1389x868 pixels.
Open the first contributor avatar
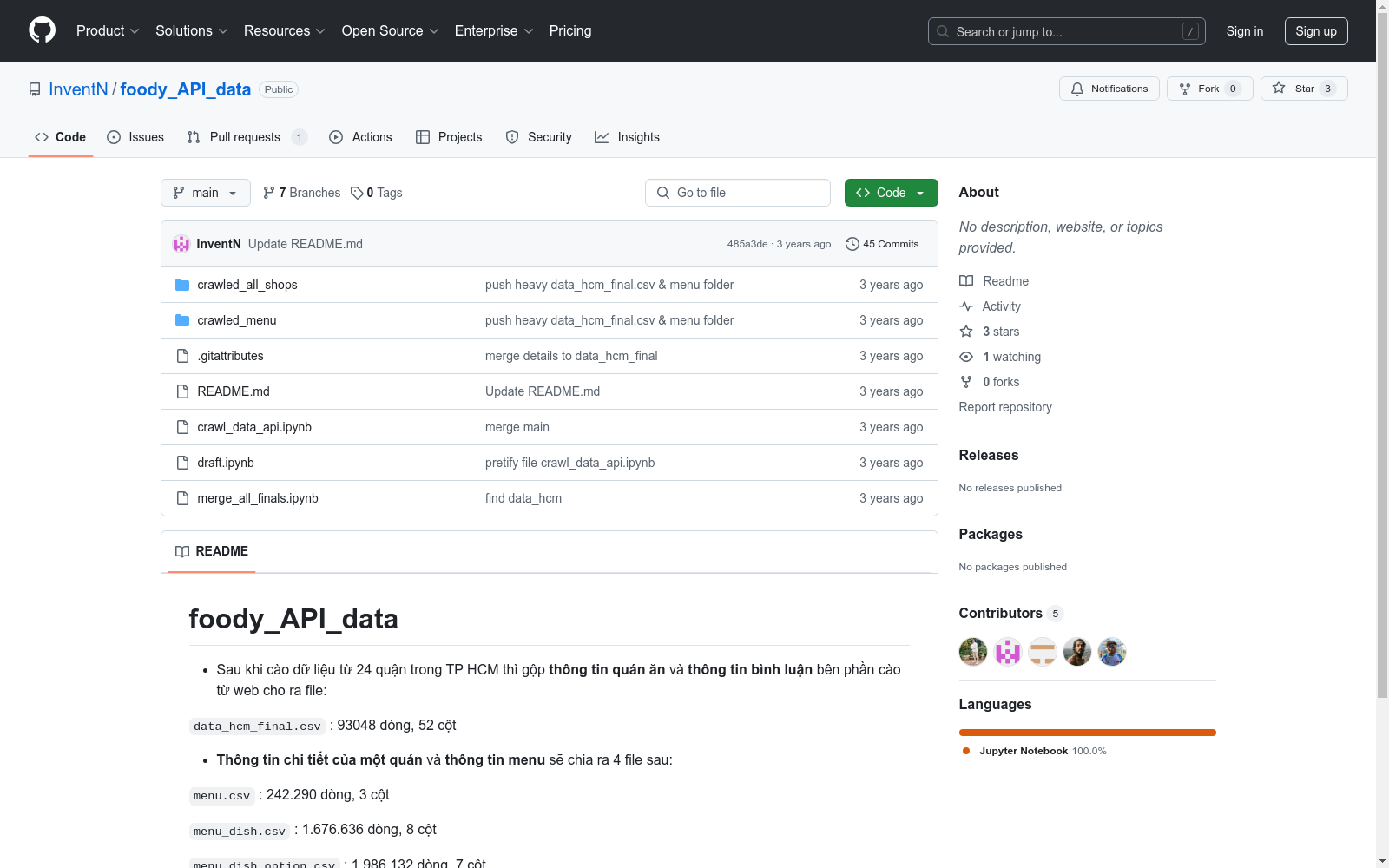pos(973,652)
